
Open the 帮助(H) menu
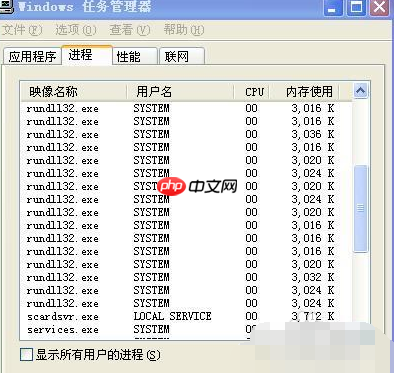point(184,30)
